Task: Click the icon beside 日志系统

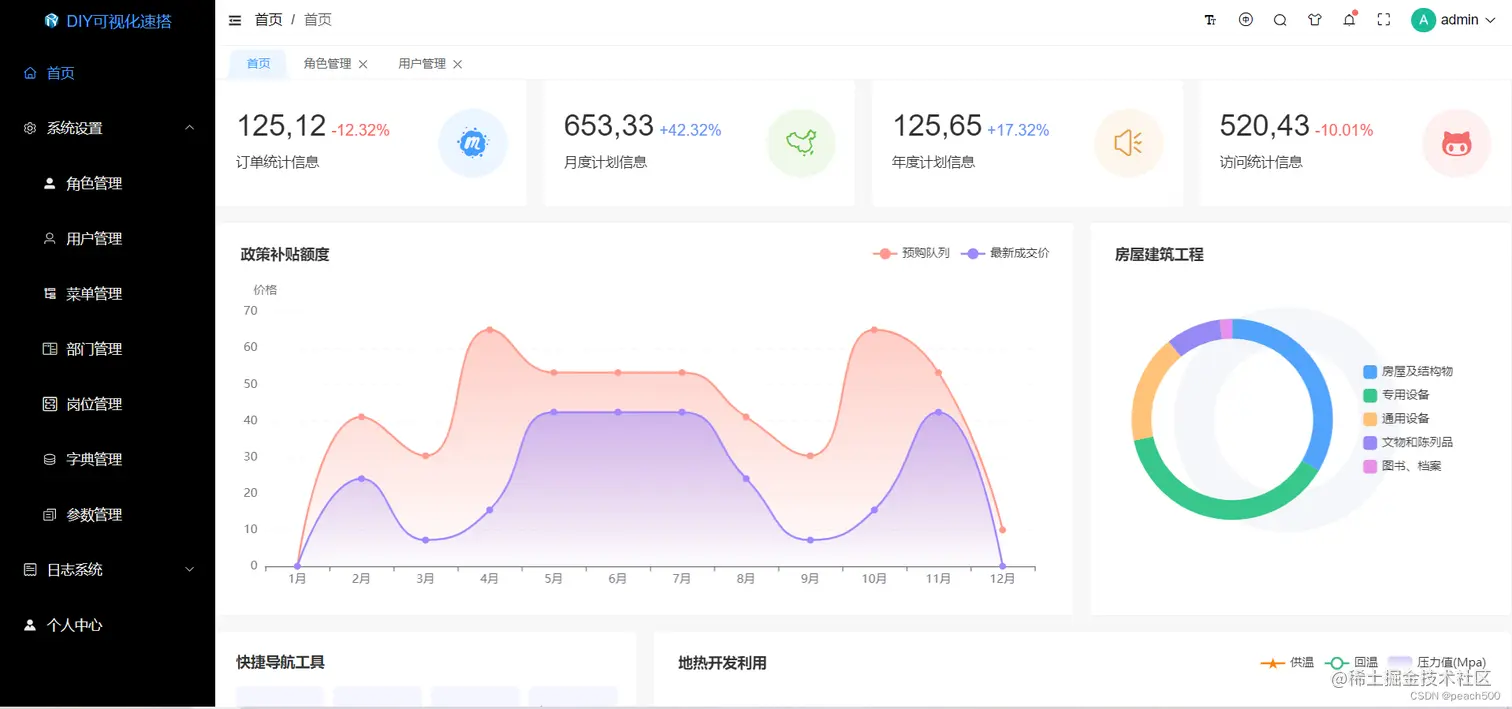Action: 30,569
